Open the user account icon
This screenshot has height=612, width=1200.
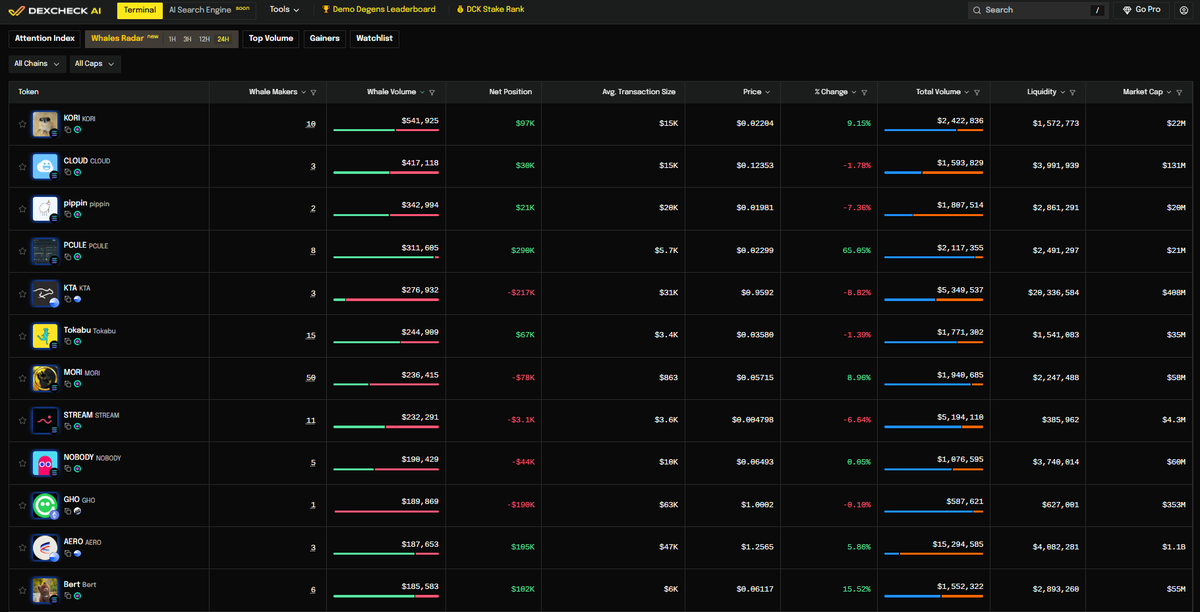pyautogui.click(x=1184, y=10)
